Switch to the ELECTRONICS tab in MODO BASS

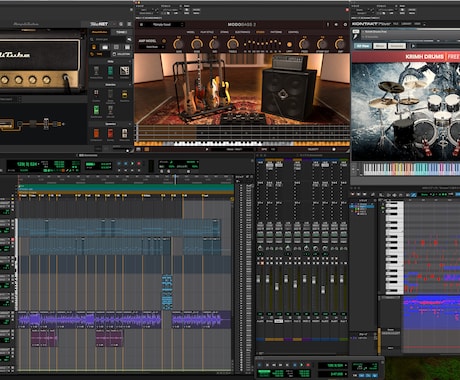(x=242, y=32)
